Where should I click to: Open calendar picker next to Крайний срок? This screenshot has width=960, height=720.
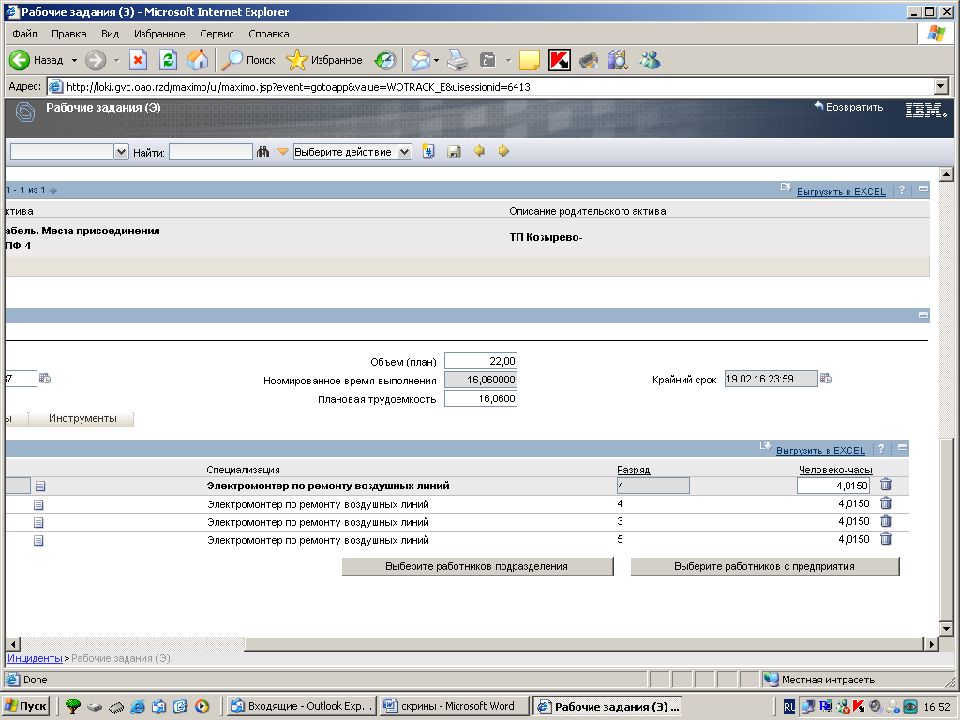pyautogui.click(x=826, y=378)
